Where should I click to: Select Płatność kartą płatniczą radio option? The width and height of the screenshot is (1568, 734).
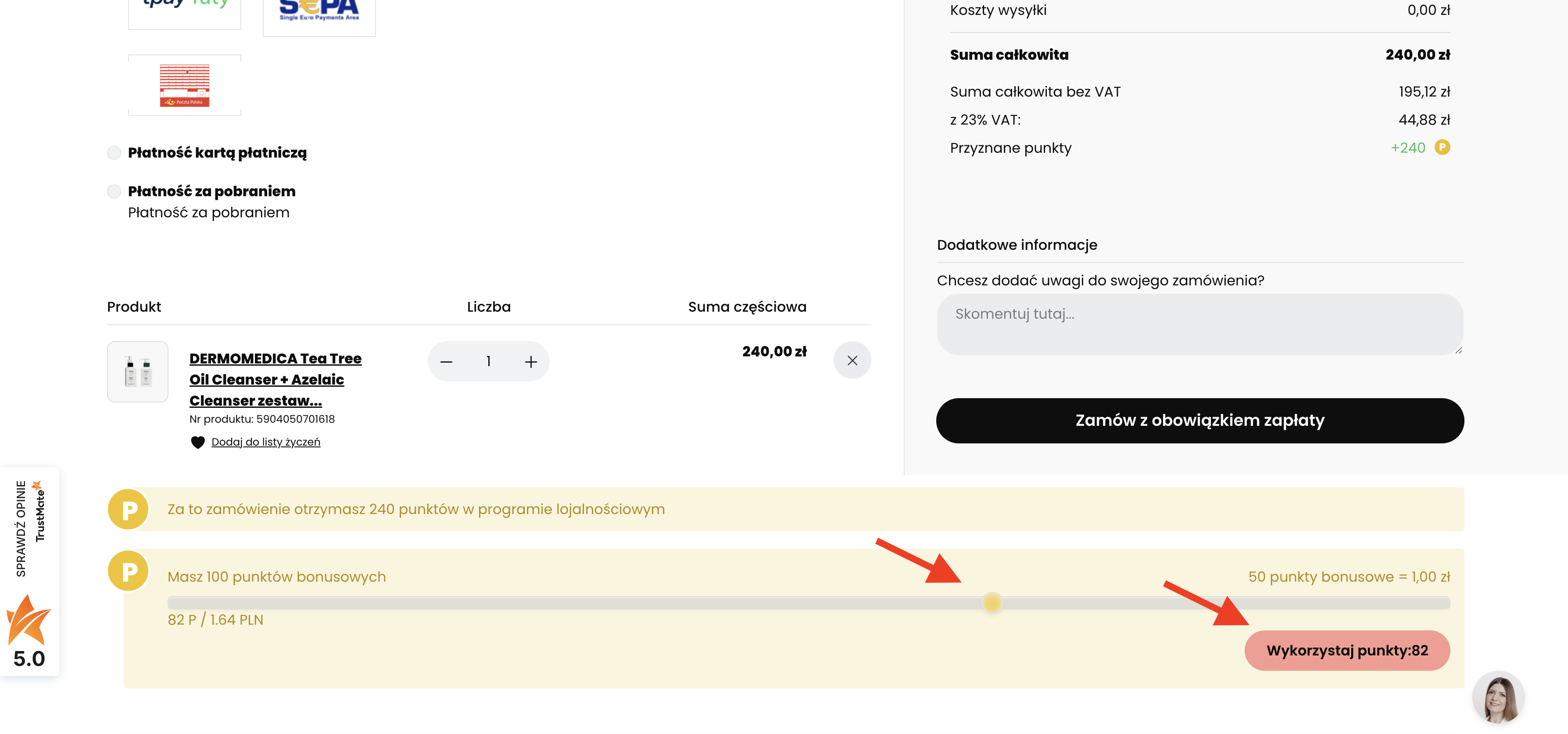114,153
